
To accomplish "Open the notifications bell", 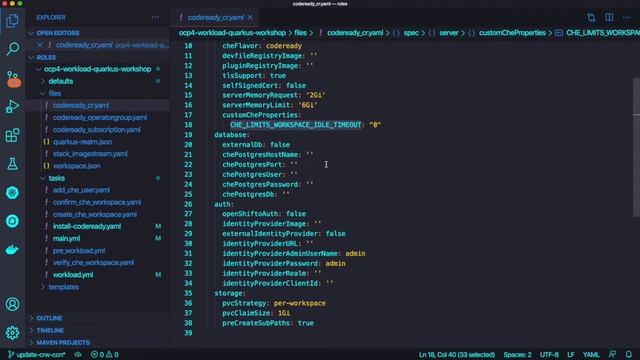I will click(x=629, y=354).
